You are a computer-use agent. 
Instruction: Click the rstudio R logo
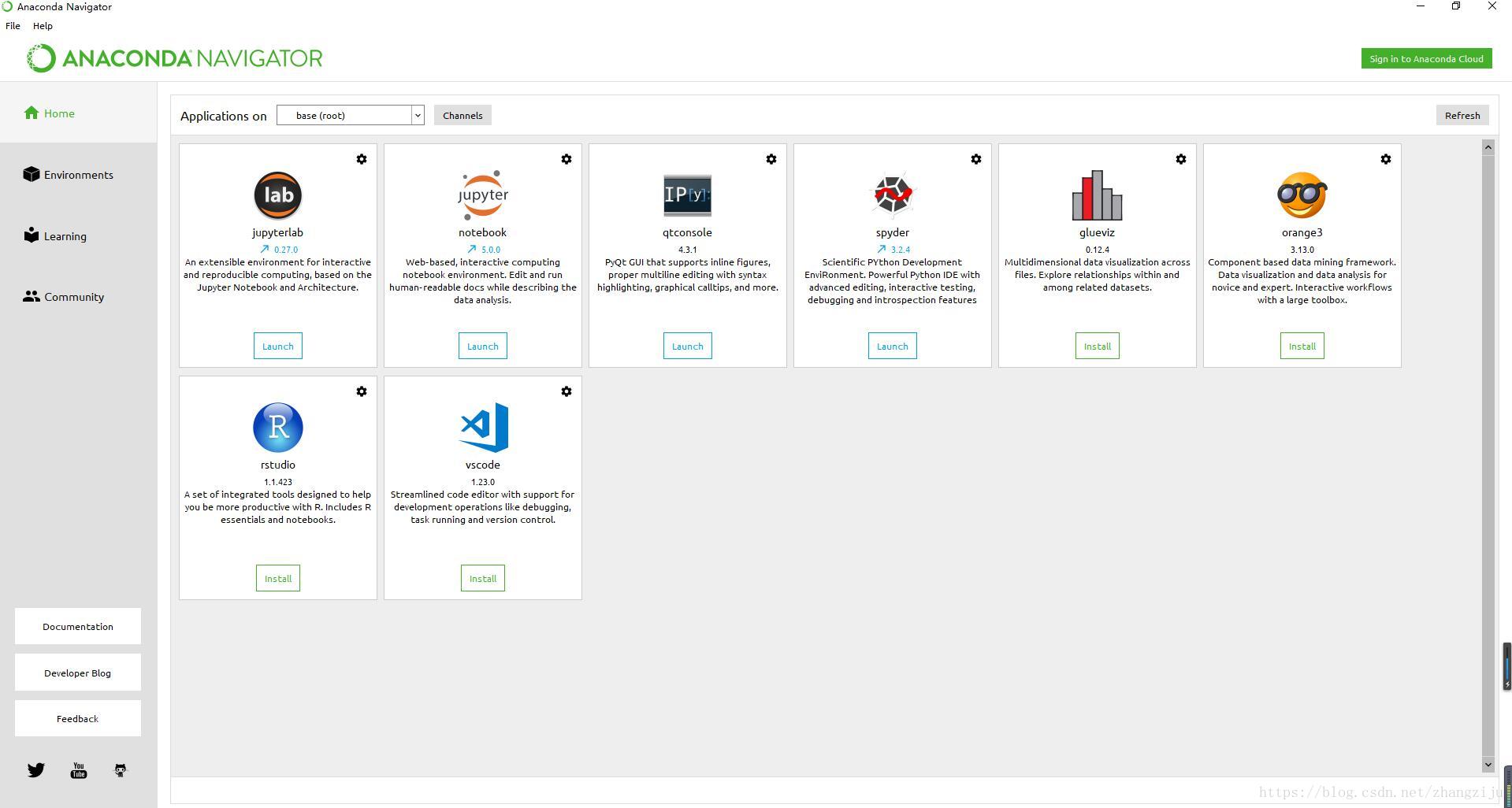(x=278, y=428)
